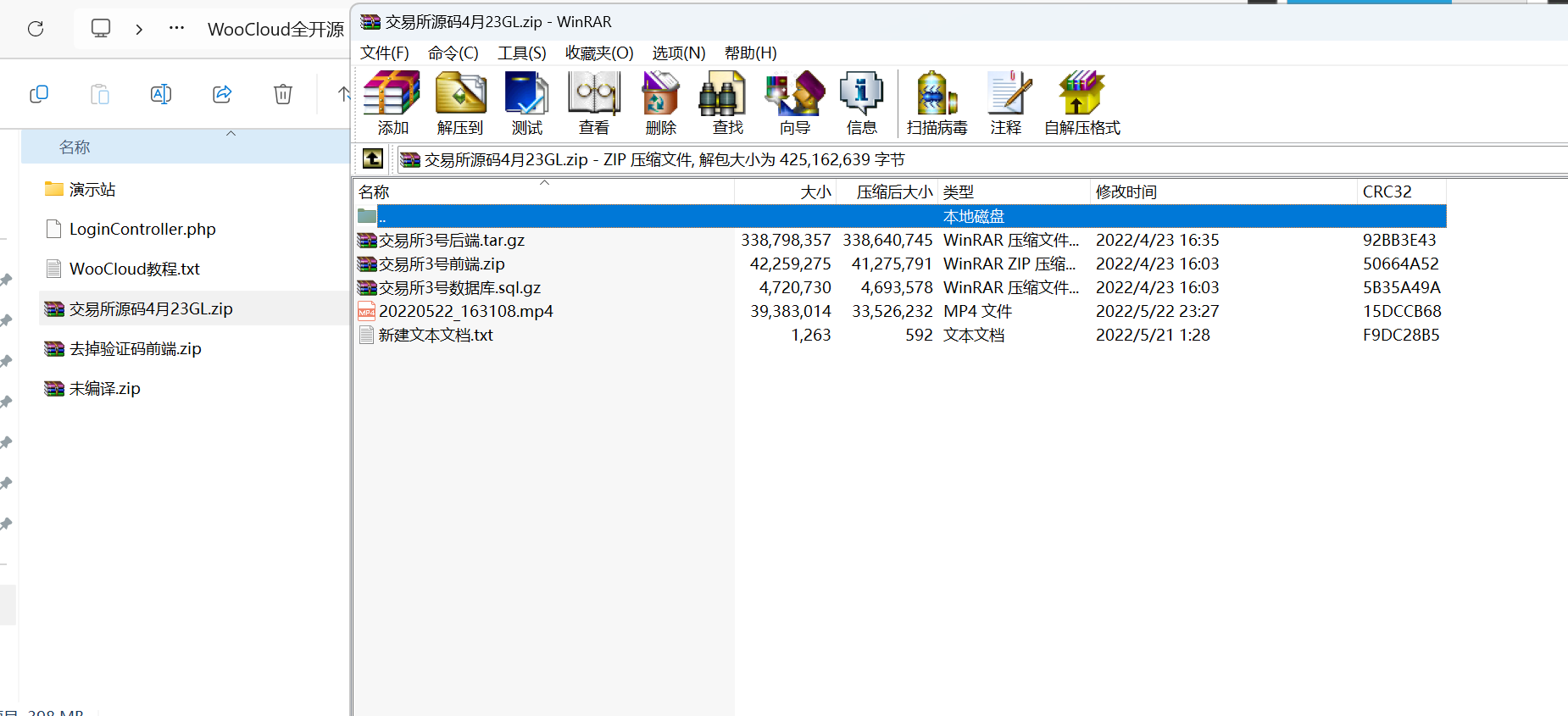
Task: Open the 工具(S) menu
Action: pos(522,53)
